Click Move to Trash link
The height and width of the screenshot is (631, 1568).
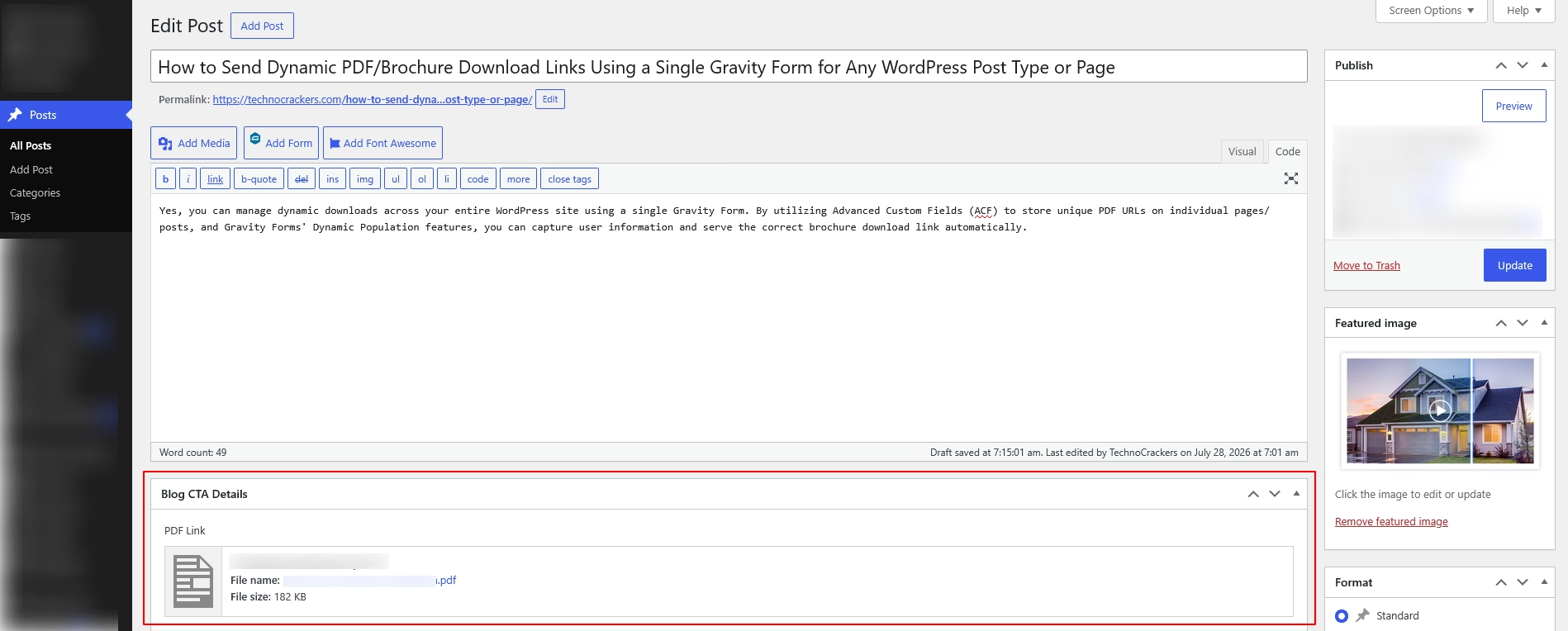pos(1366,265)
